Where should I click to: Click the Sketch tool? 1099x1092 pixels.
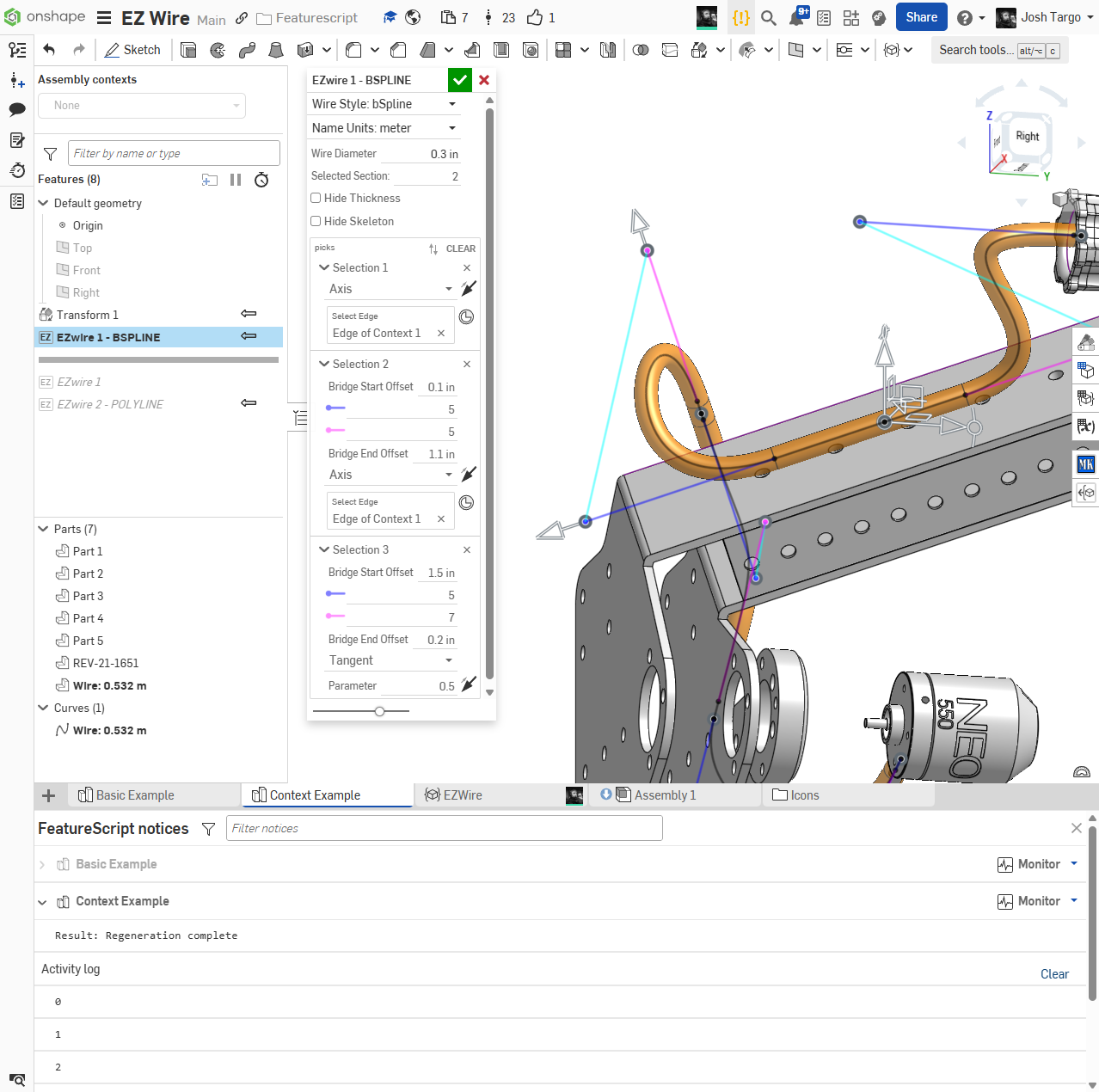click(x=132, y=50)
